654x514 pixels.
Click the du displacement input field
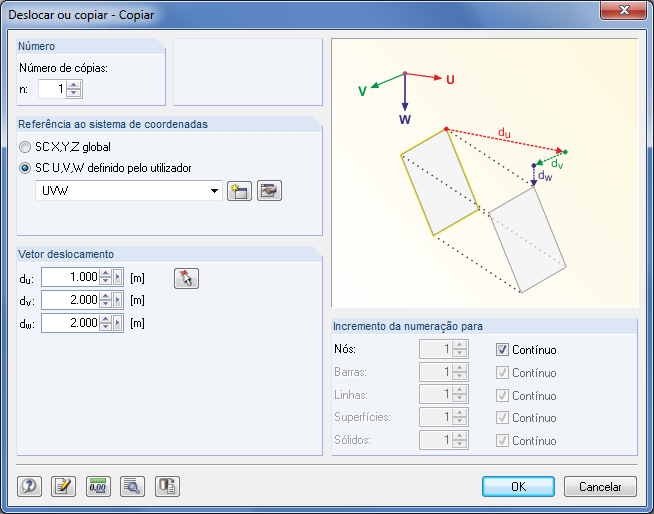[x=71, y=277]
